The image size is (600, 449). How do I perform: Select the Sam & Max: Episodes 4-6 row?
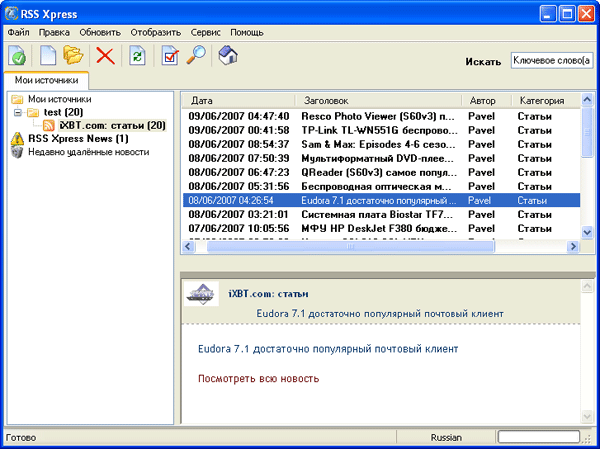point(381,145)
